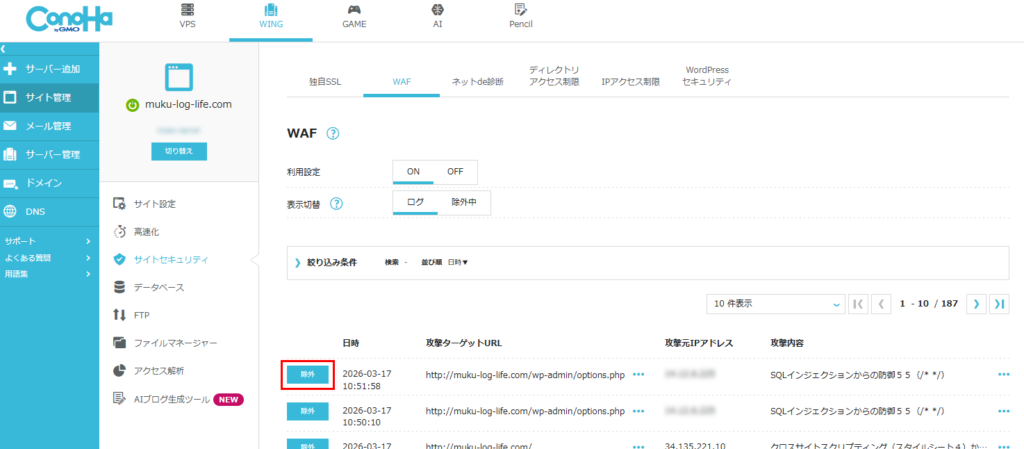Go to next page of log results
The height and width of the screenshot is (449, 1024).
(x=975, y=303)
